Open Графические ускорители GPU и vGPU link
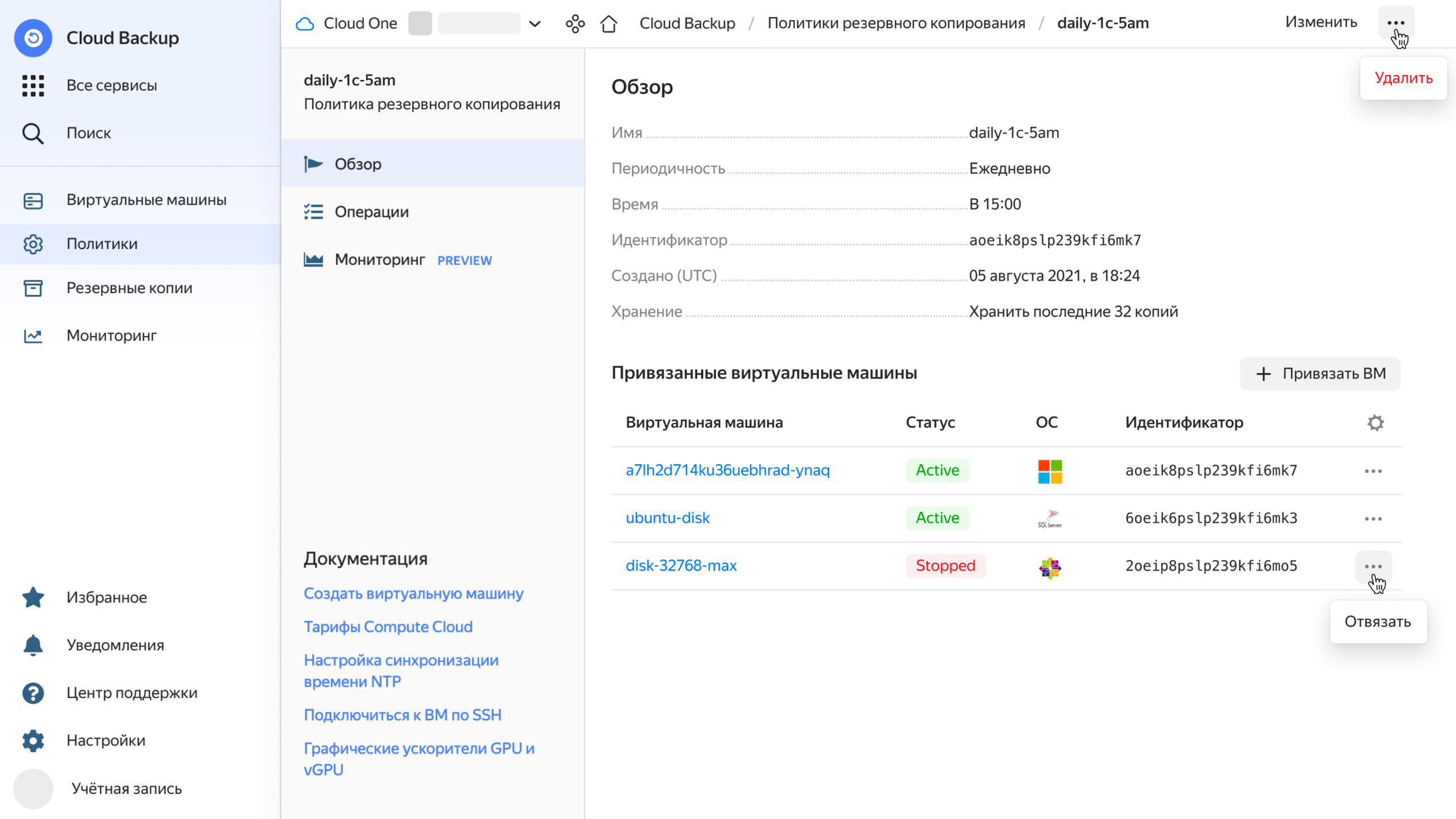 419,759
